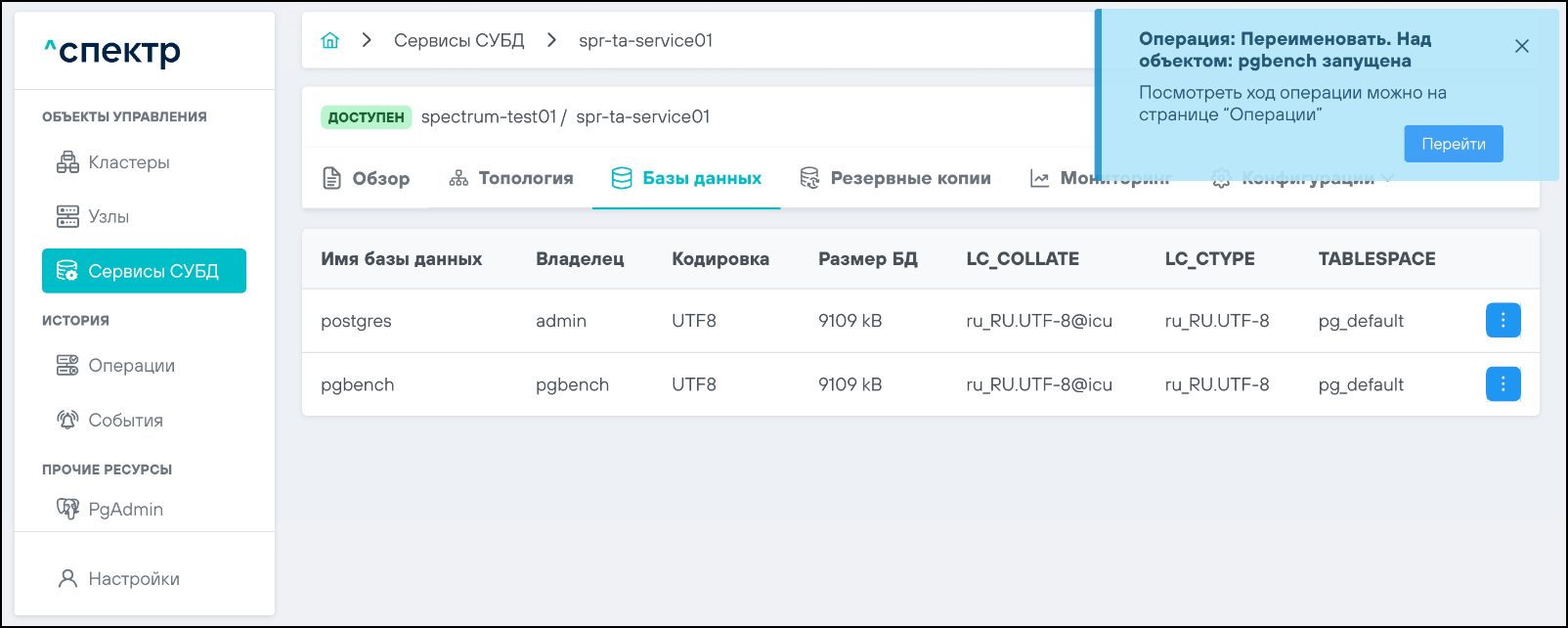The image size is (1568, 628).
Task: Click the home icon in breadcrumb
Action: click(x=330, y=40)
